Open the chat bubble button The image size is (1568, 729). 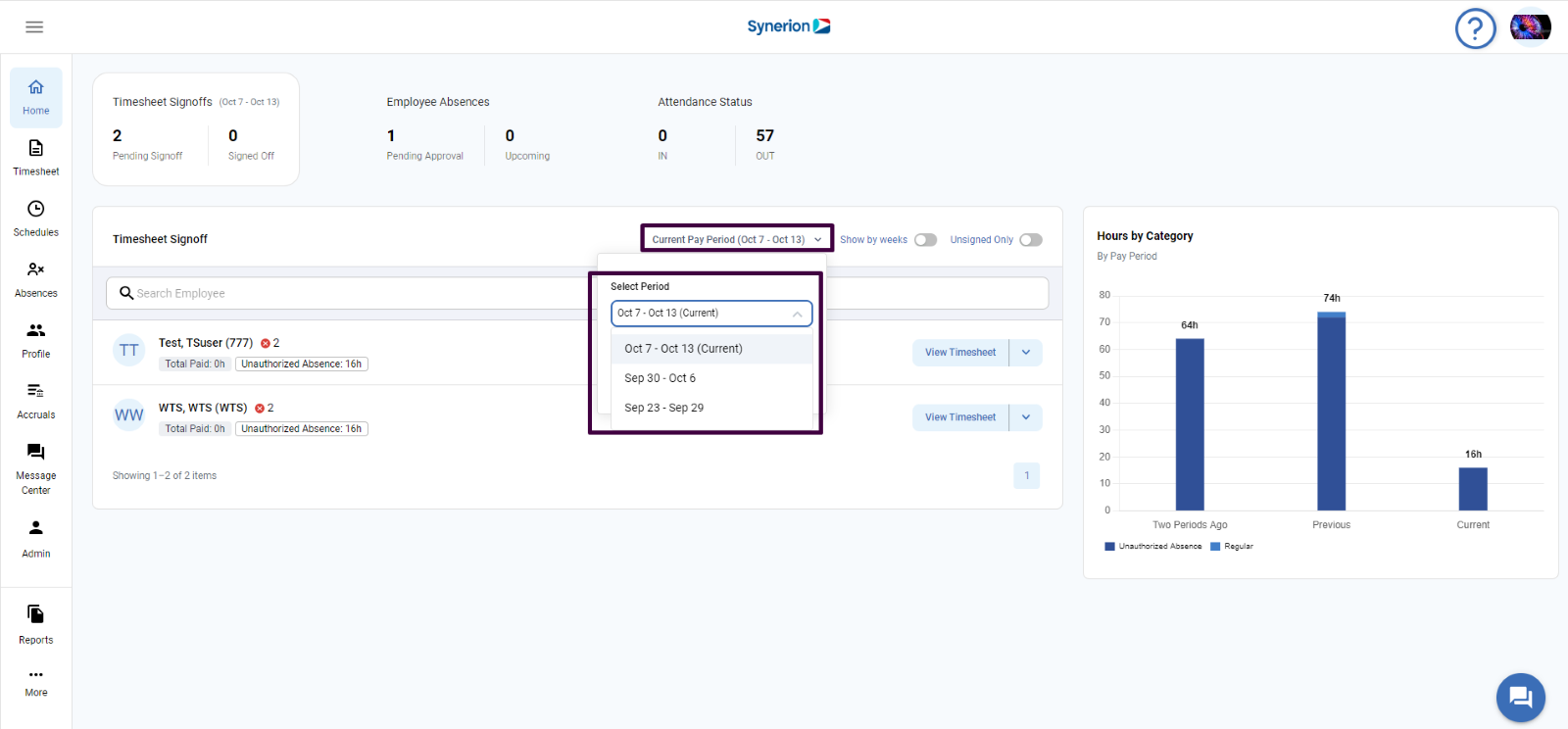click(1520, 698)
